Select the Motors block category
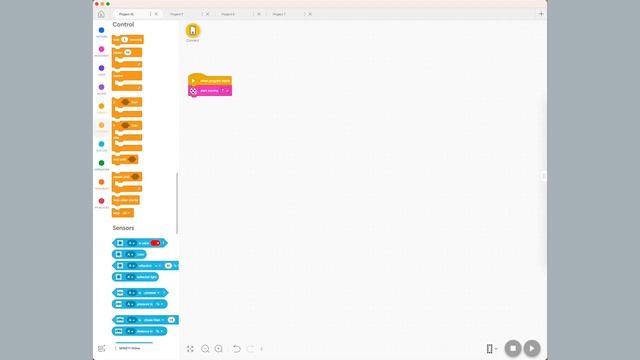Image resolution: width=640 pixels, height=360 pixels. (101, 32)
